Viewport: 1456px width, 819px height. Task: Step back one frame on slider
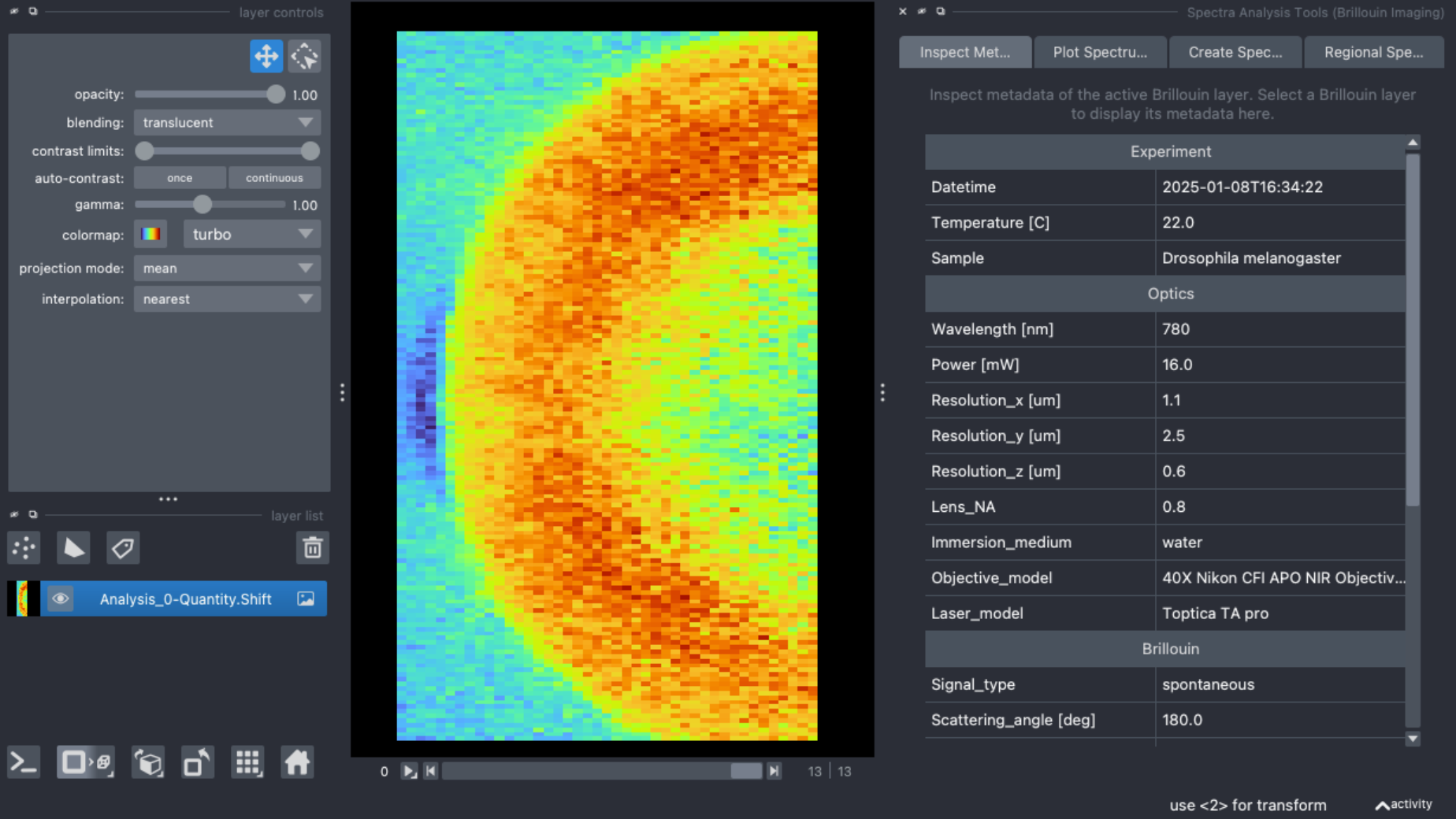431,771
